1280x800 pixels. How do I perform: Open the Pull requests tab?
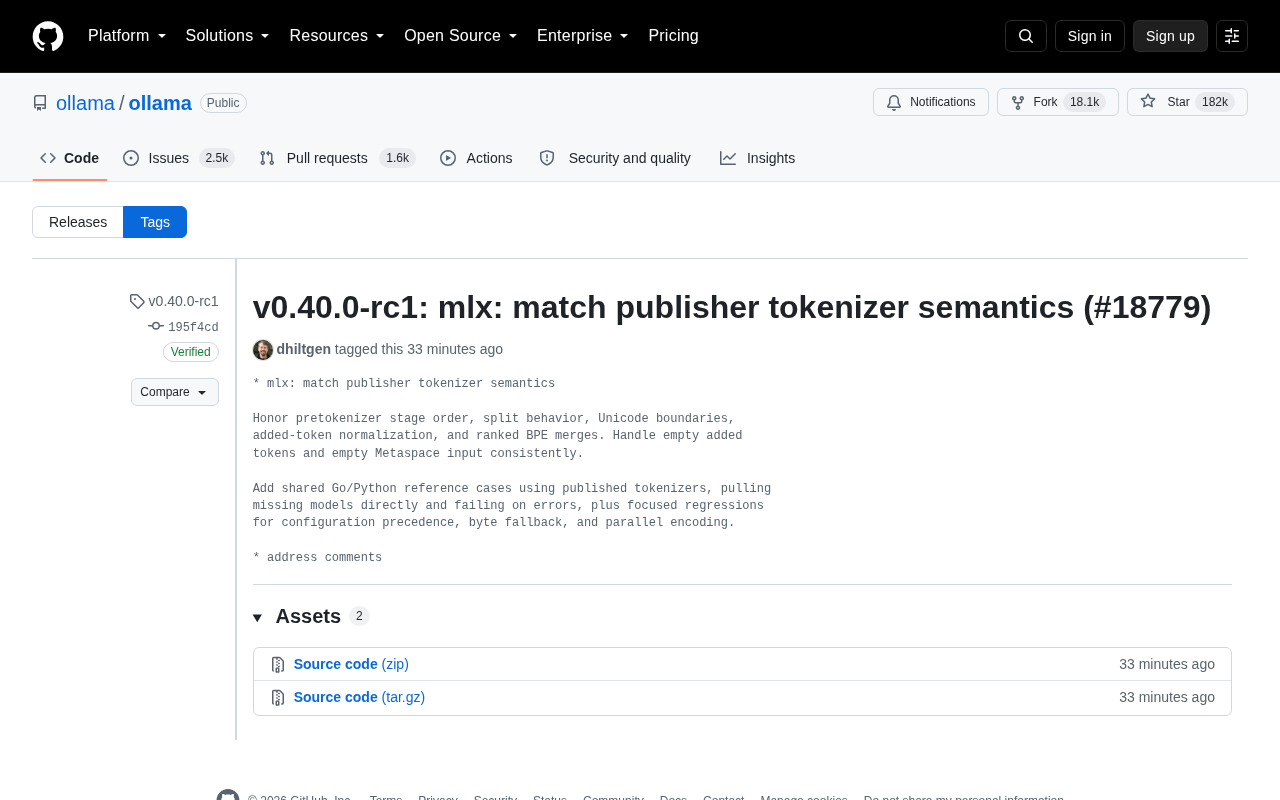[x=337, y=158]
